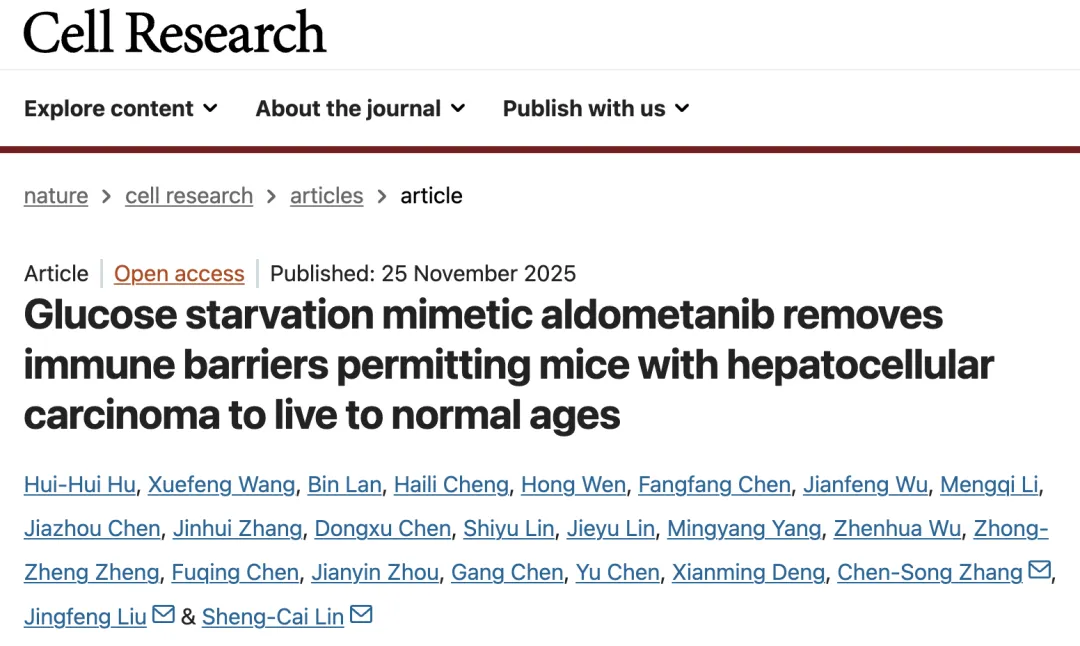Open the About the journal dropdown
The width and height of the screenshot is (1080, 646).
pyautogui.click(x=360, y=108)
